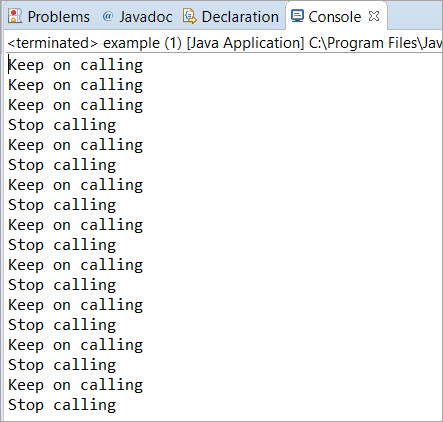Click the word calling in the first output line

(112, 65)
